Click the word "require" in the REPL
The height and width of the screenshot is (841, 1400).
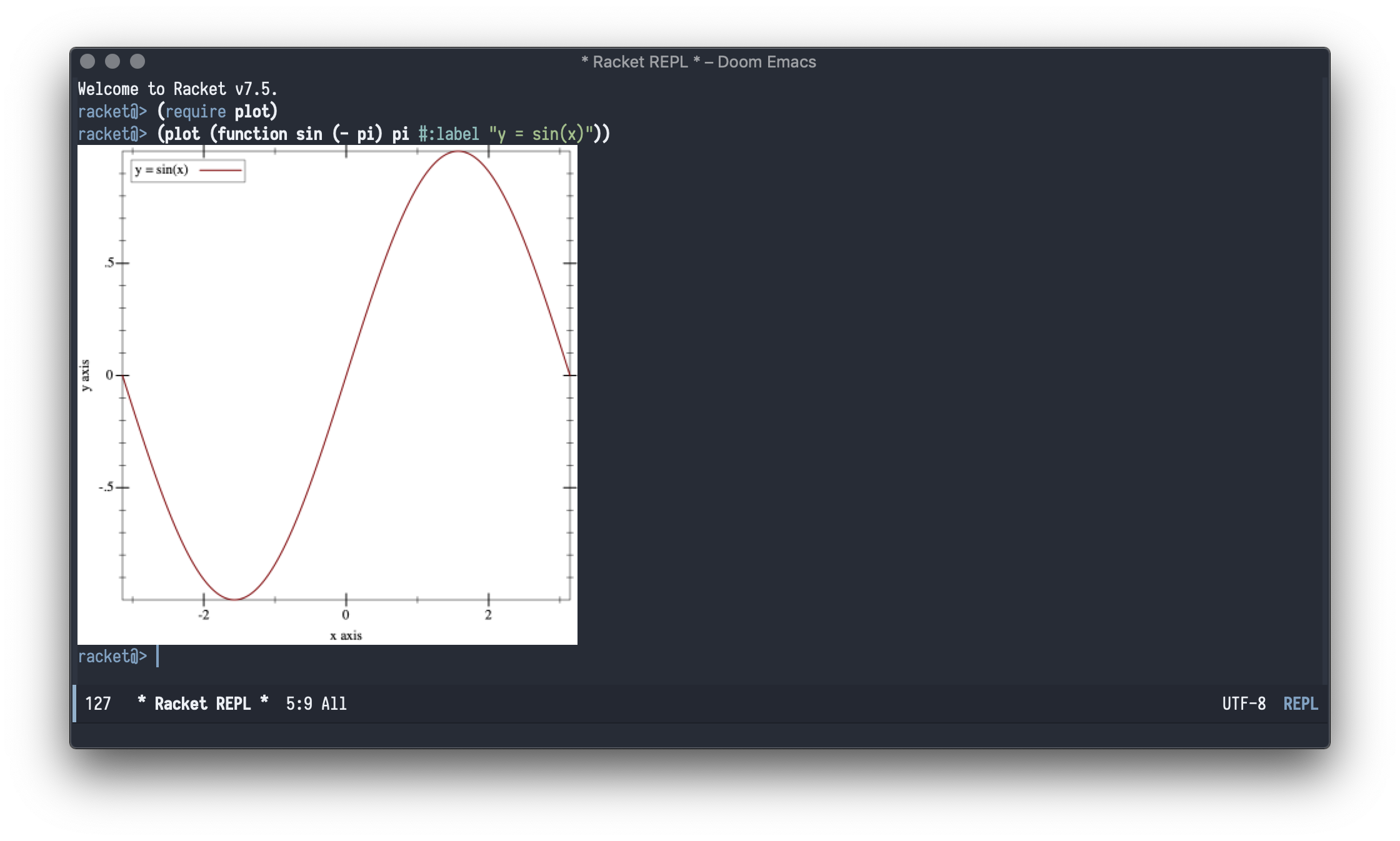[195, 111]
